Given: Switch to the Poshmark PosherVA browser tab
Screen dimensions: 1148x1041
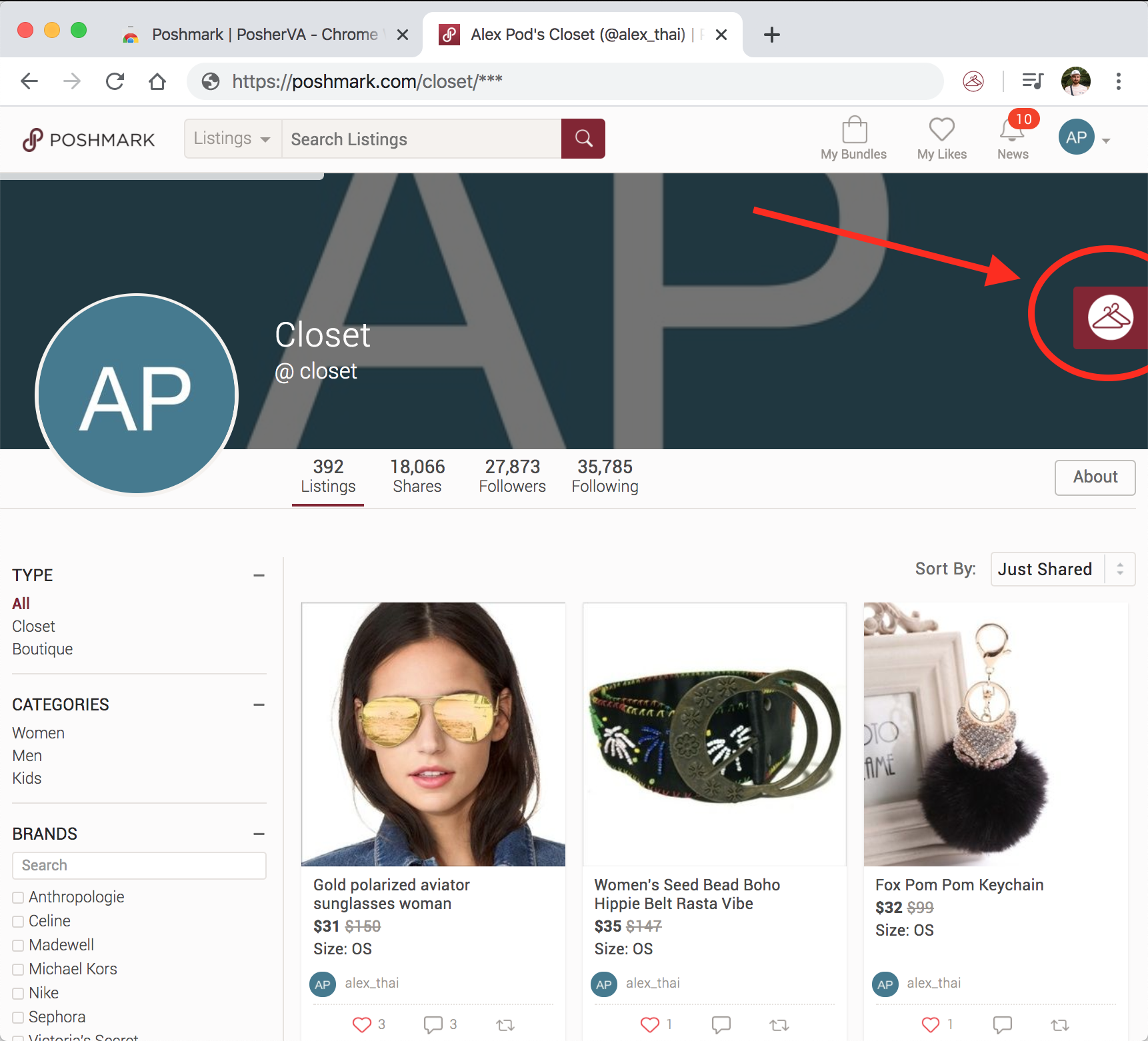Looking at the screenshot, I should (264, 35).
